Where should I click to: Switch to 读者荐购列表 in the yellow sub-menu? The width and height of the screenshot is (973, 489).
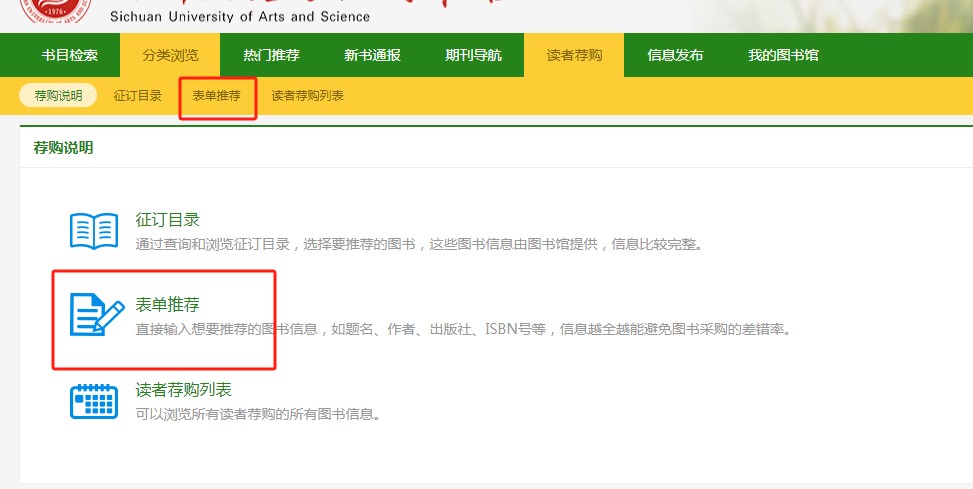coord(307,96)
